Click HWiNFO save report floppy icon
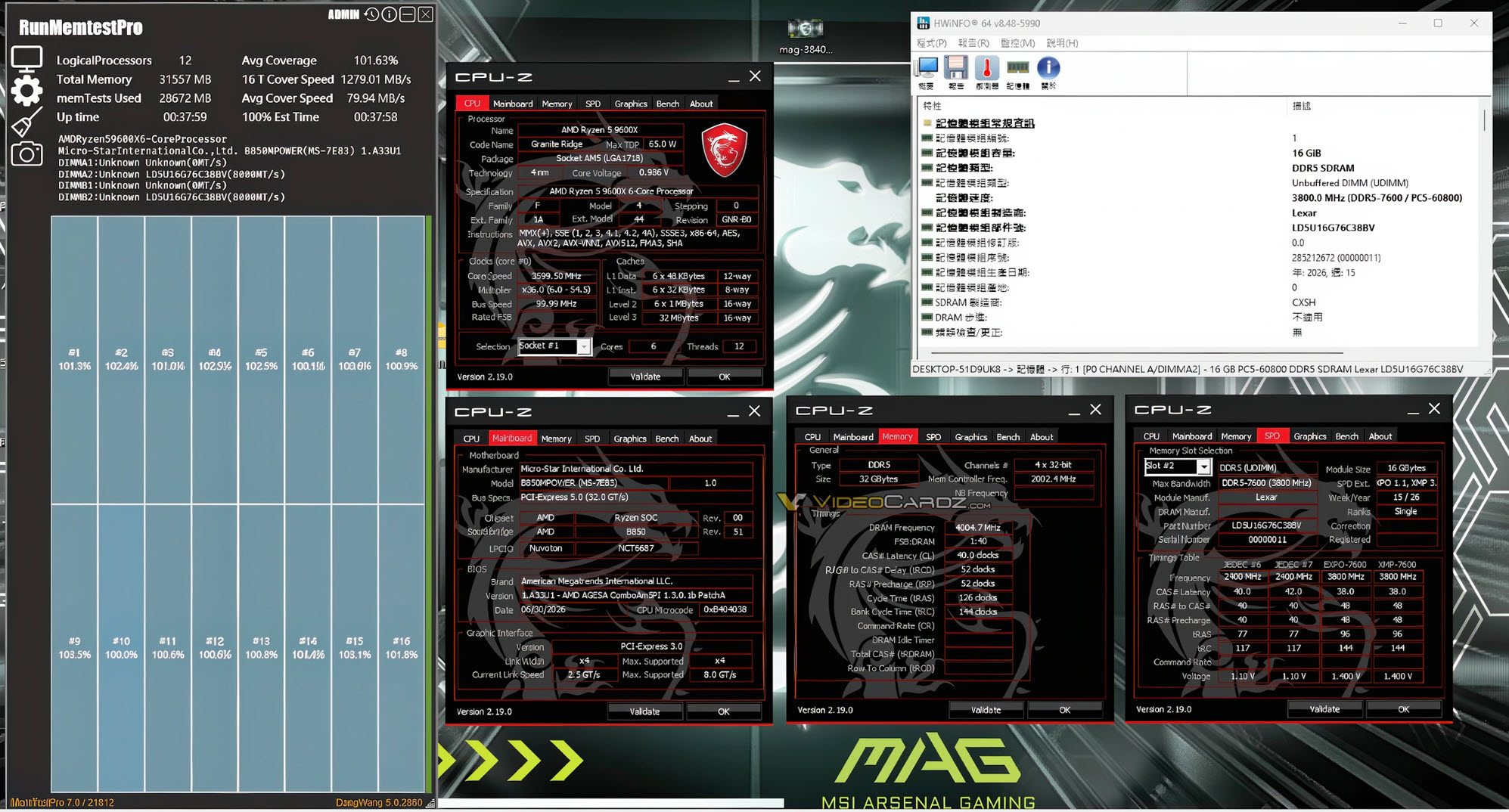 pos(956,68)
